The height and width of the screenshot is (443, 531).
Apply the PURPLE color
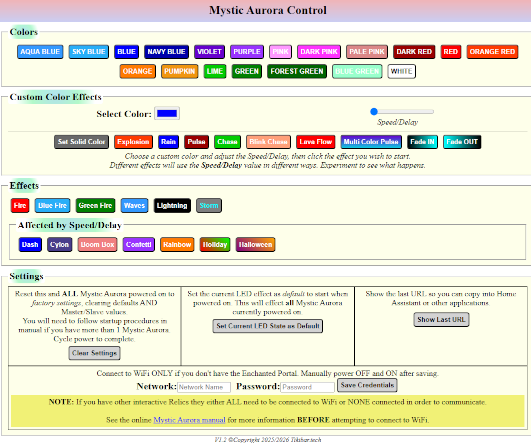point(247,52)
